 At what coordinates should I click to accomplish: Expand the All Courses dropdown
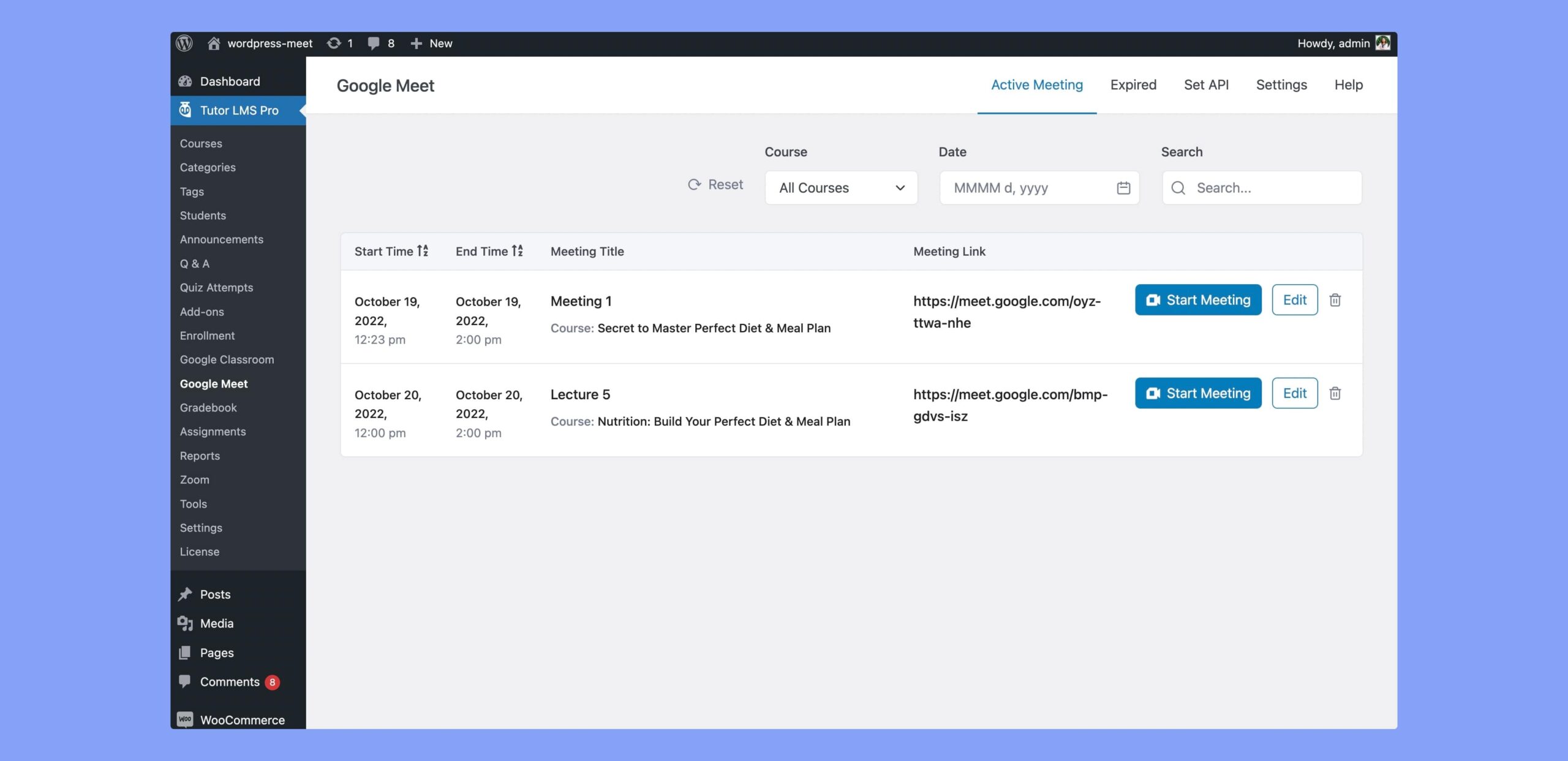[841, 188]
